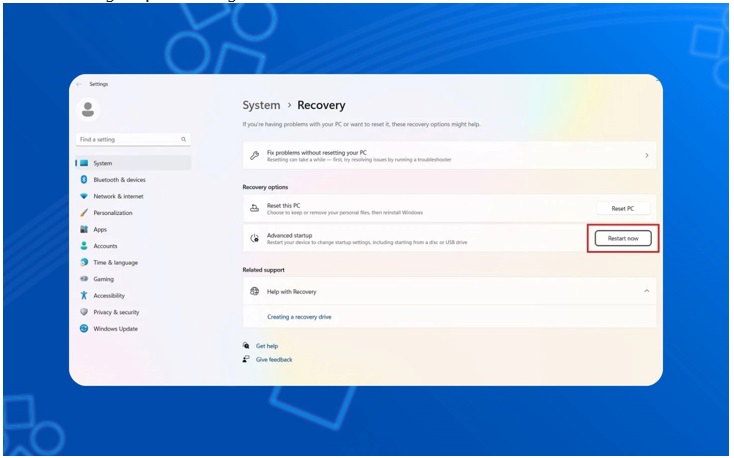
Task: Click the Time & language icon
Action: pyautogui.click(x=84, y=262)
